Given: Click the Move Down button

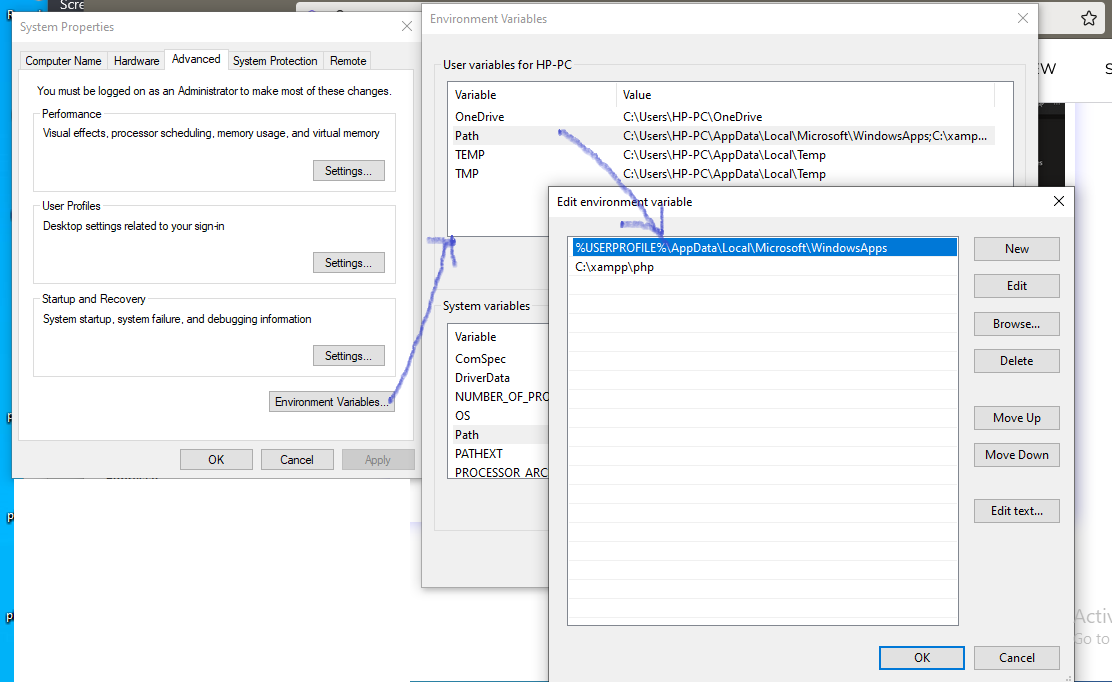Looking at the screenshot, I should 1016,455.
